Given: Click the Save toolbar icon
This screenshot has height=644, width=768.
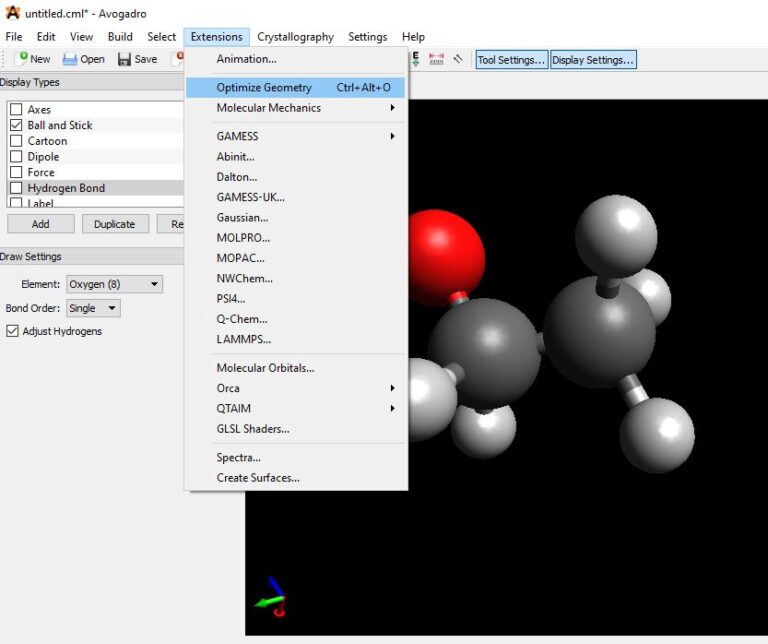Looking at the screenshot, I should click(125, 59).
